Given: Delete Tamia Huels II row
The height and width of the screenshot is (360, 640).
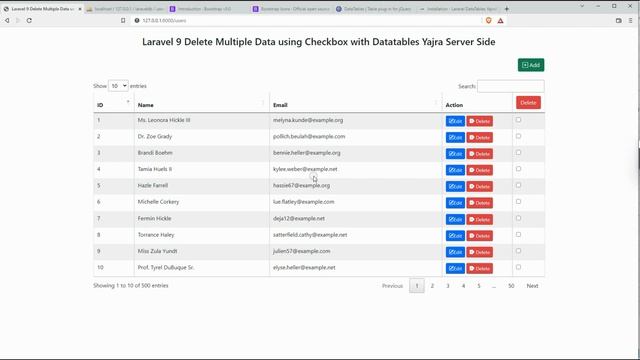Looking at the screenshot, I should tap(480, 170).
